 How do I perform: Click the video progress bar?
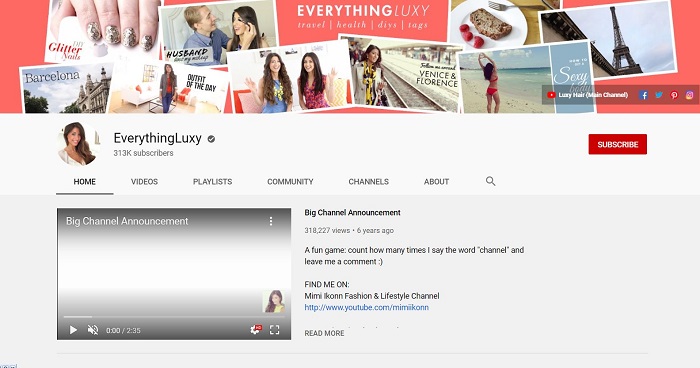pos(174,317)
